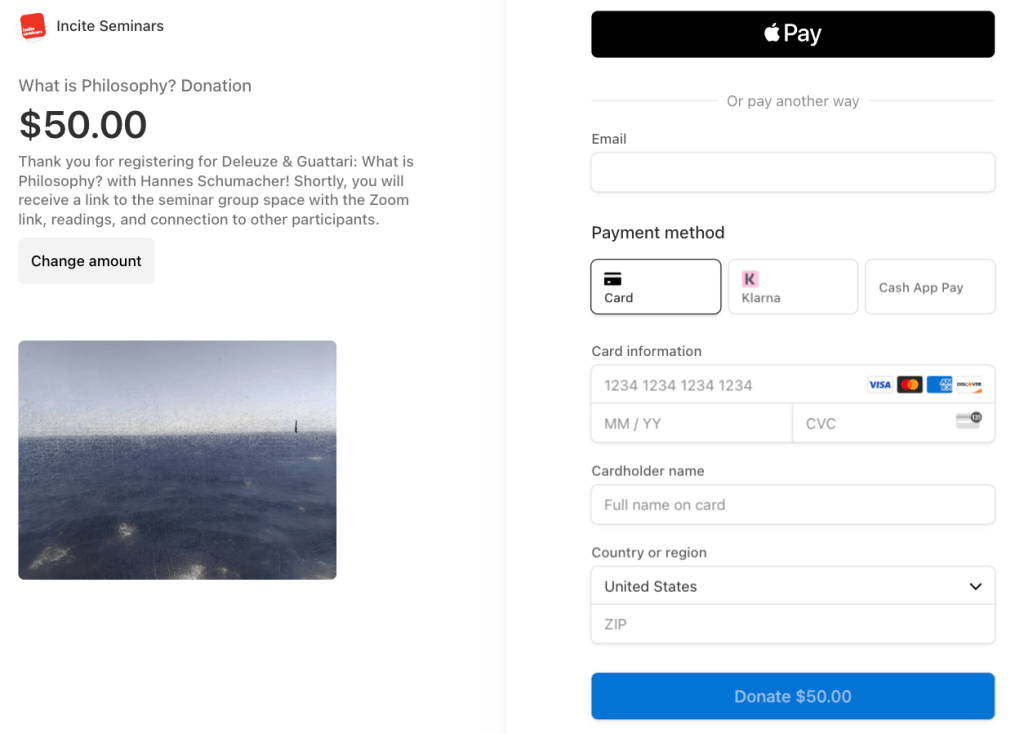Choose Klarna payment method
This screenshot has height=734, width=1024.
pyautogui.click(x=793, y=287)
